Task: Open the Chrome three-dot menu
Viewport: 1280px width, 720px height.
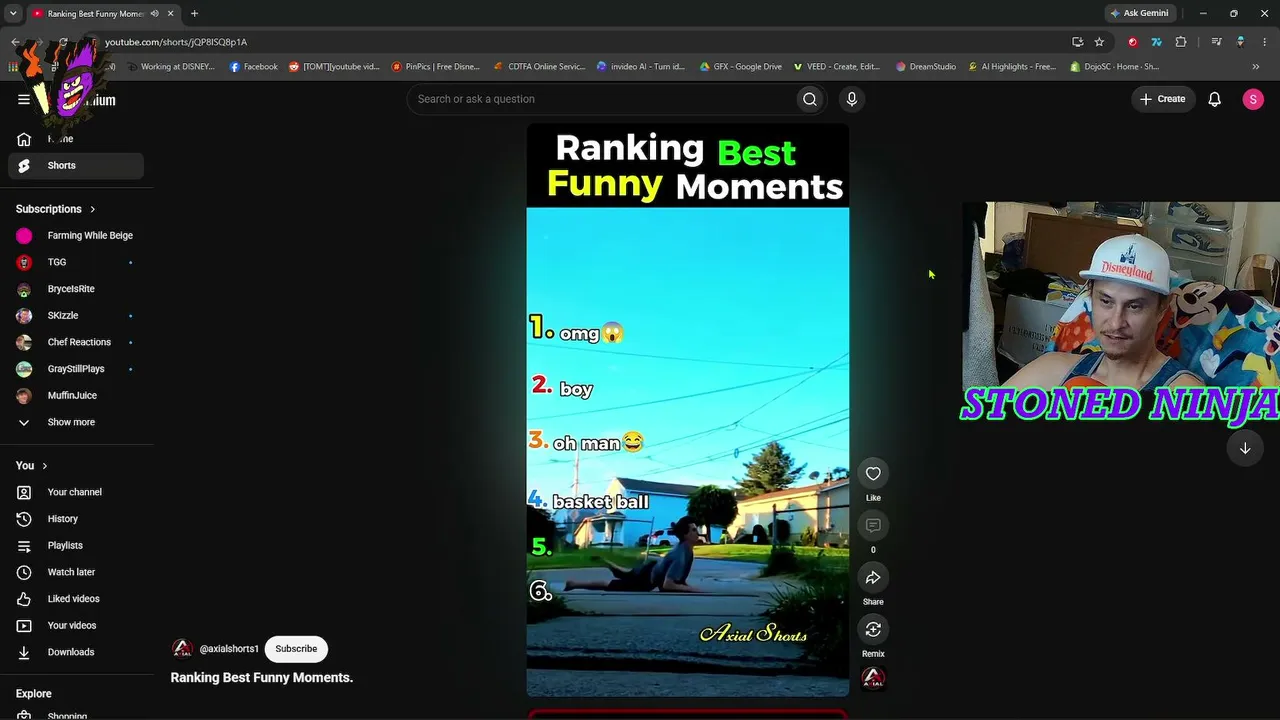Action: click(1264, 42)
